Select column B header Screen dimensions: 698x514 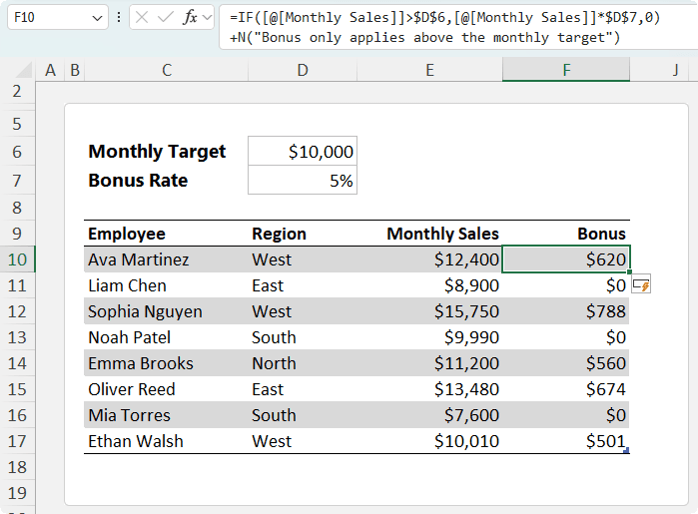pyautogui.click(x=75, y=70)
